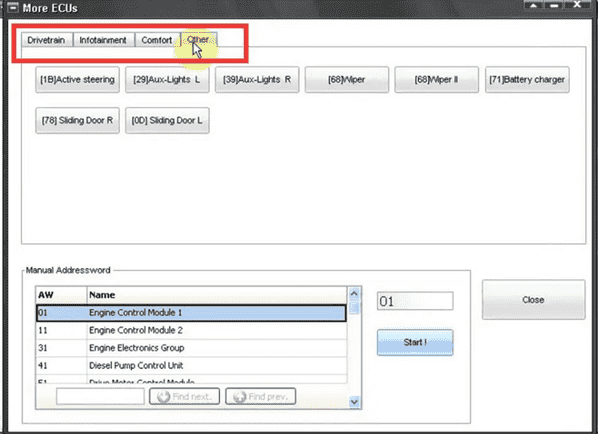598x434 pixels.
Task: Select the Comfort tab
Action: [x=157, y=40]
